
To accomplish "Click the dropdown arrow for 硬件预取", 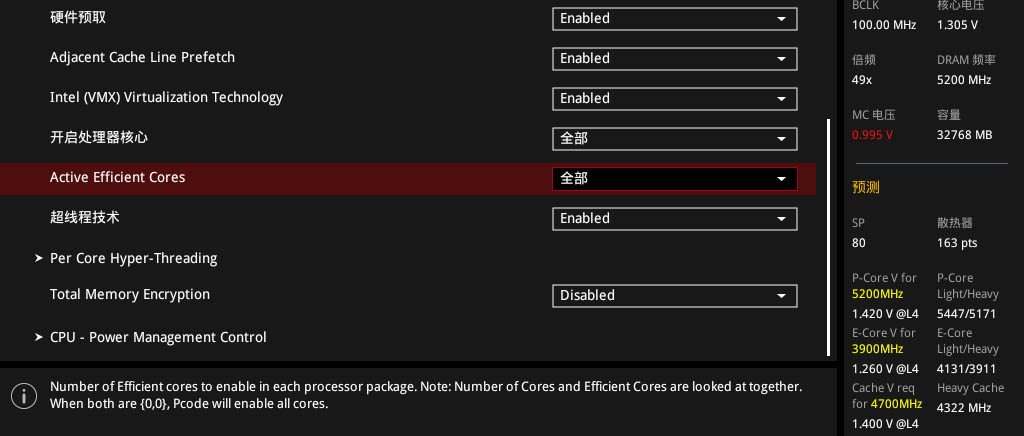I will click(x=781, y=19).
